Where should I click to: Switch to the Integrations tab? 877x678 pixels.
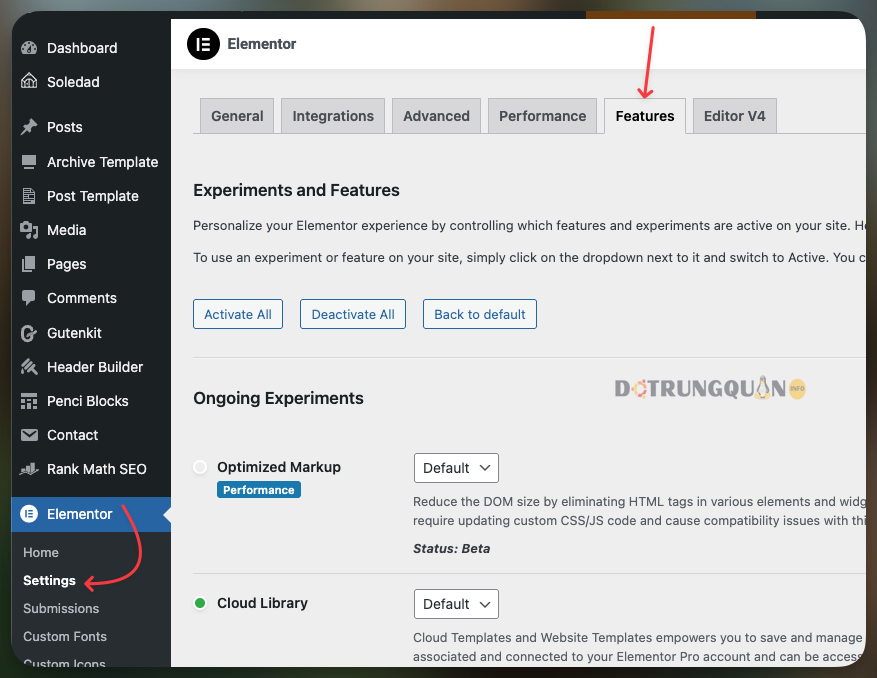(333, 116)
